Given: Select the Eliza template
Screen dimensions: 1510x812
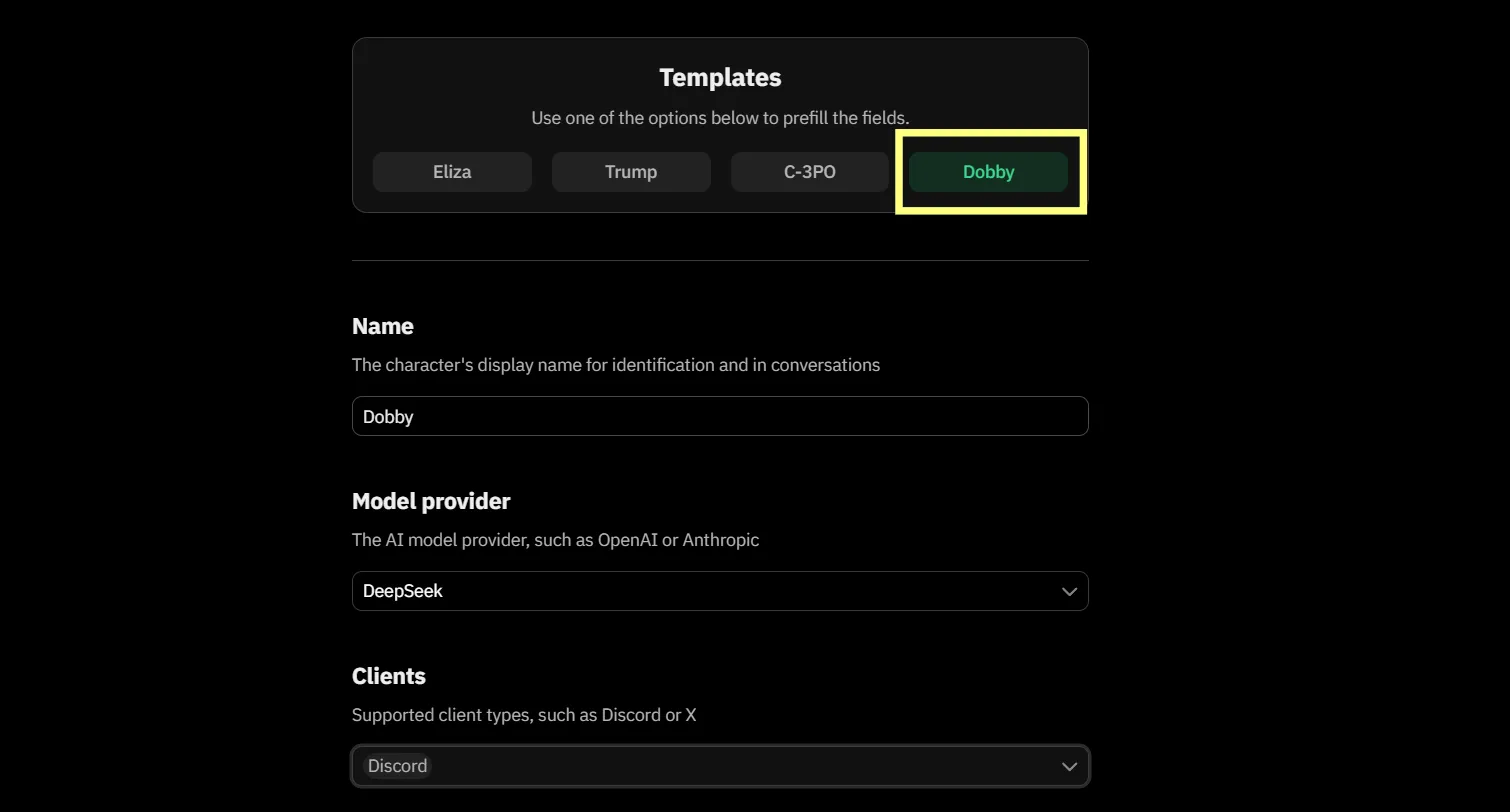Looking at the screenshot, I should pyautogui.click(x=452, y=172).
